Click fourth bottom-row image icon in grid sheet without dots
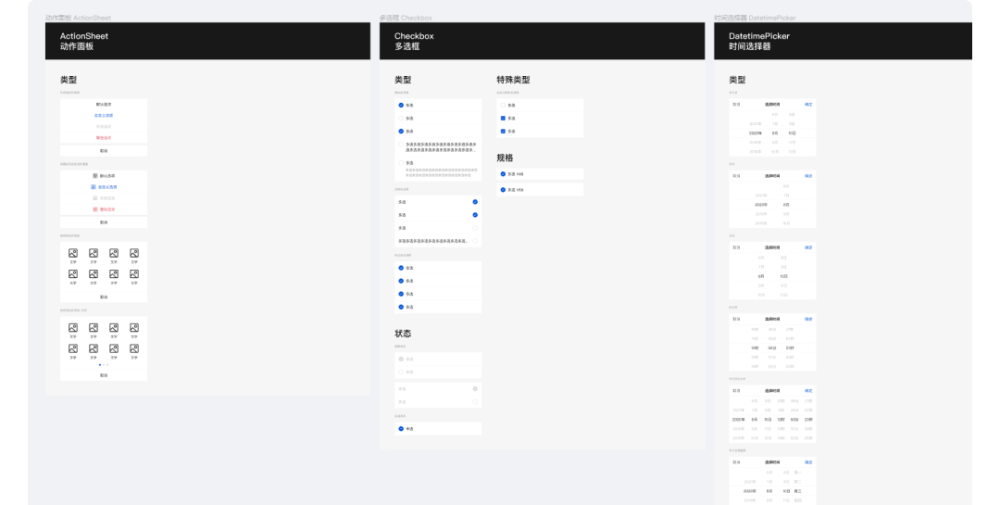Image resolution: width=1000 pixels, height=505 pixels. 134,274
